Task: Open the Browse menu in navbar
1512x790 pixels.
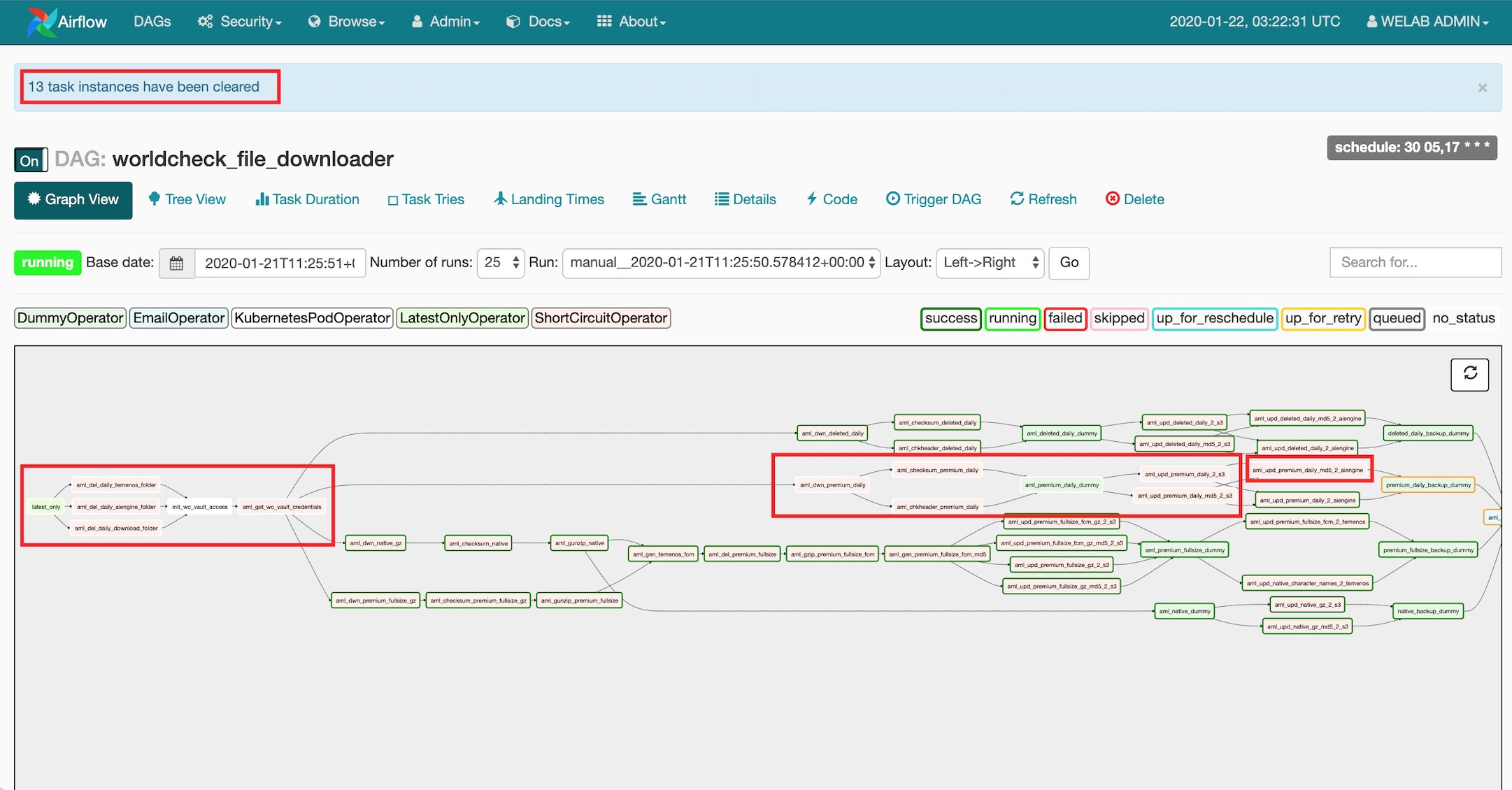Action: coord(347,22)
